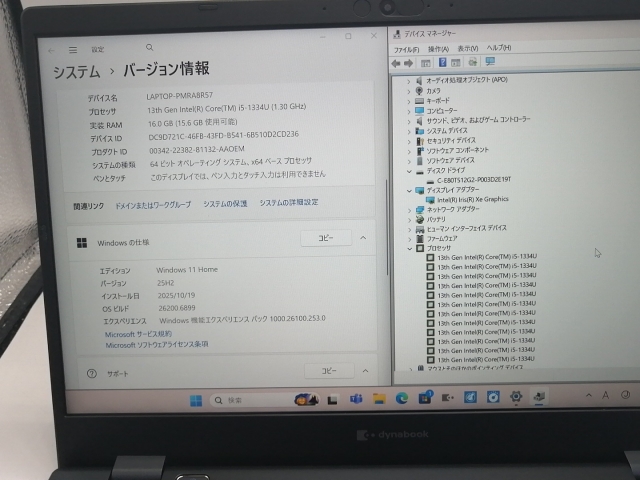Click コピー button in サポート section
640x480 pixels.
pyautogui.click(x=329, y=371)
